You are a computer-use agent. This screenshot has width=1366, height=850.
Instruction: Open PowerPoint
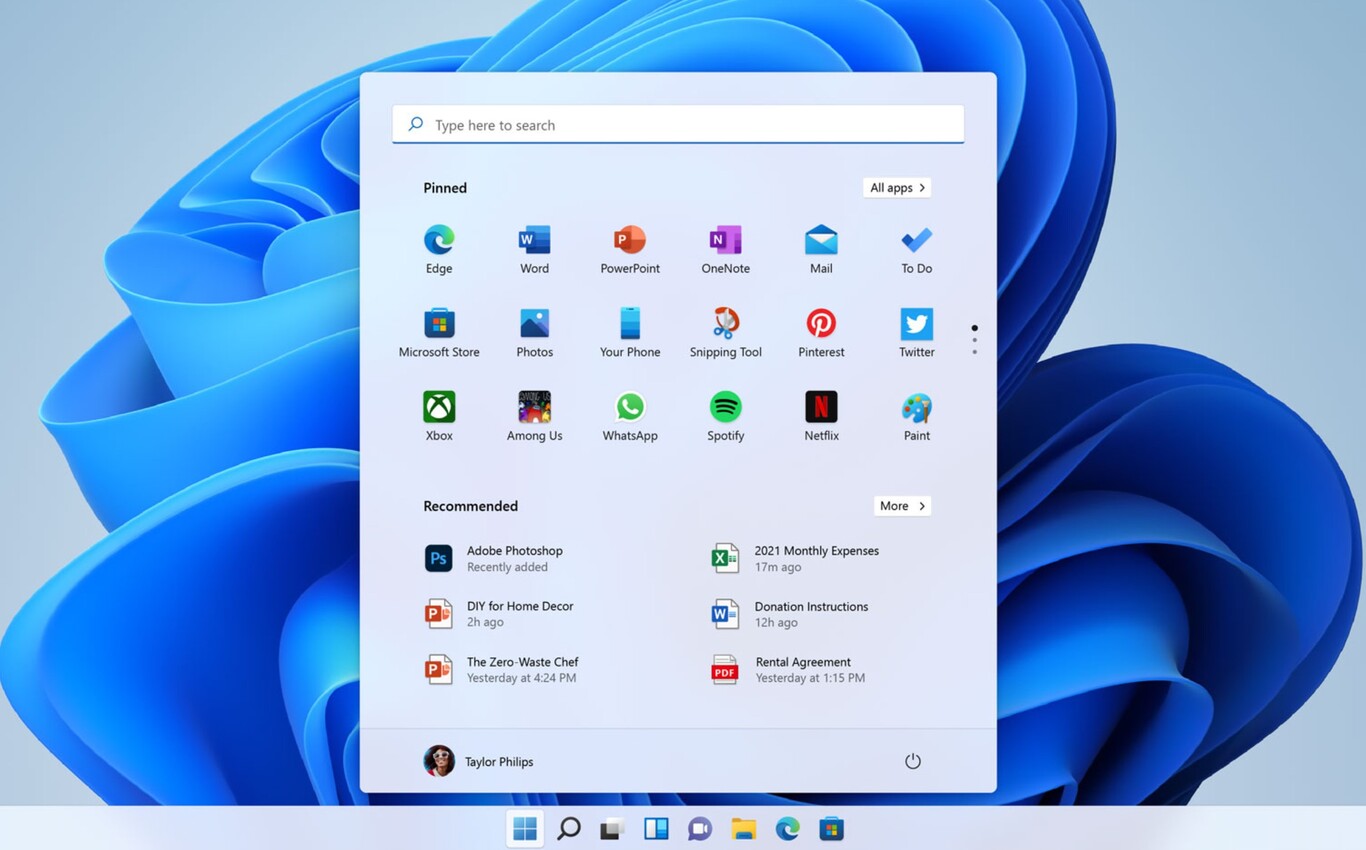click(x=629, y=240)
